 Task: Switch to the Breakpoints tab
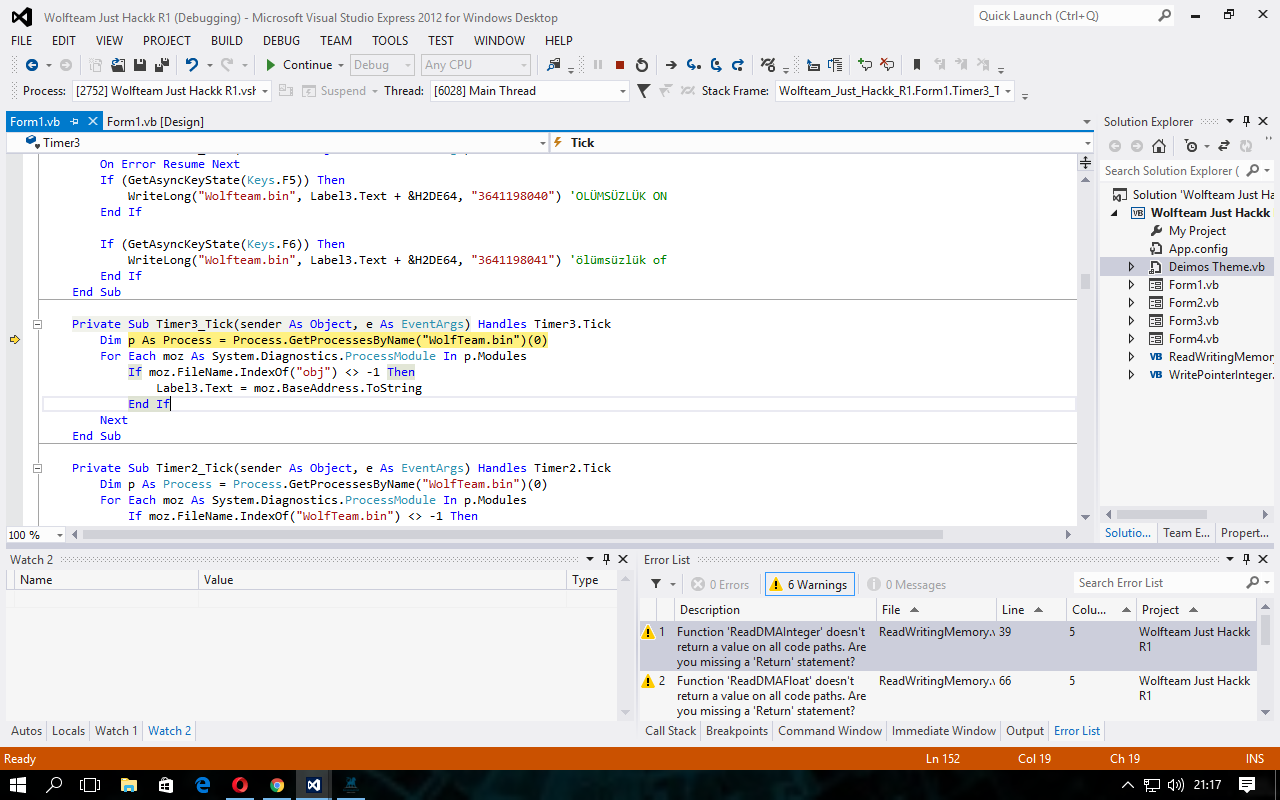737,731
